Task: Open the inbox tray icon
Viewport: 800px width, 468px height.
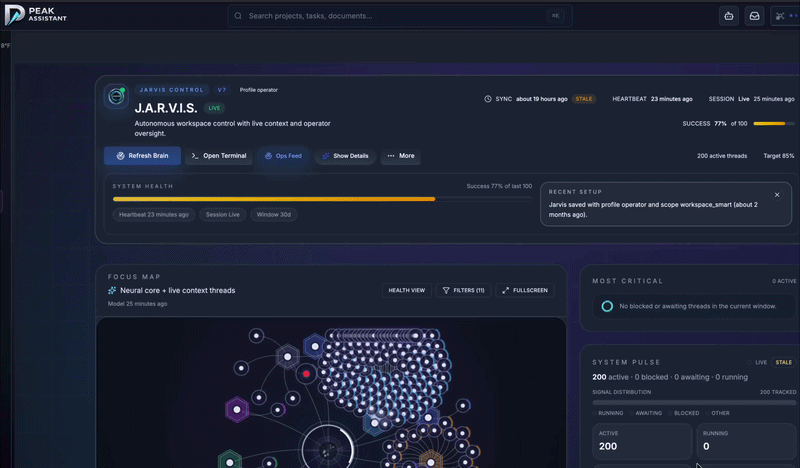Action: tap(755, 16)
